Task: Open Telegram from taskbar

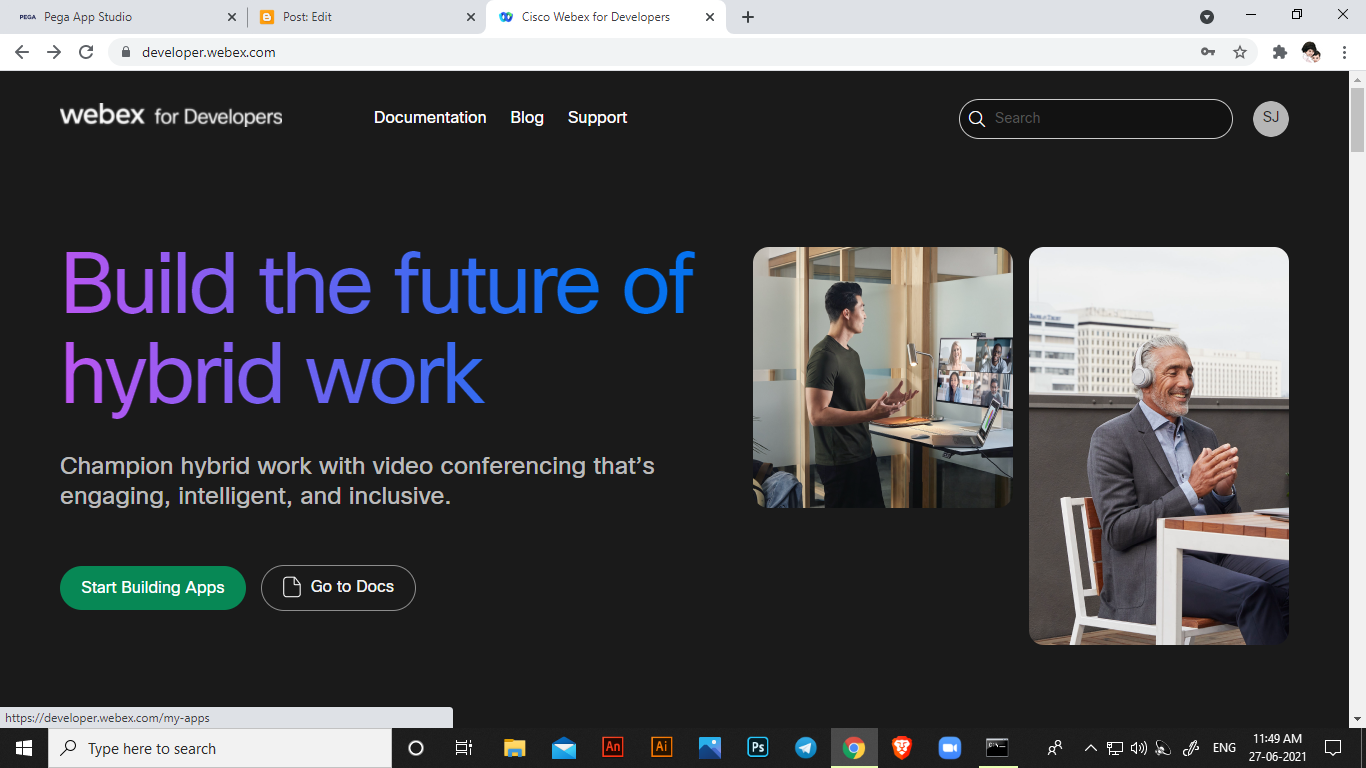Action: tap(806, 748)
